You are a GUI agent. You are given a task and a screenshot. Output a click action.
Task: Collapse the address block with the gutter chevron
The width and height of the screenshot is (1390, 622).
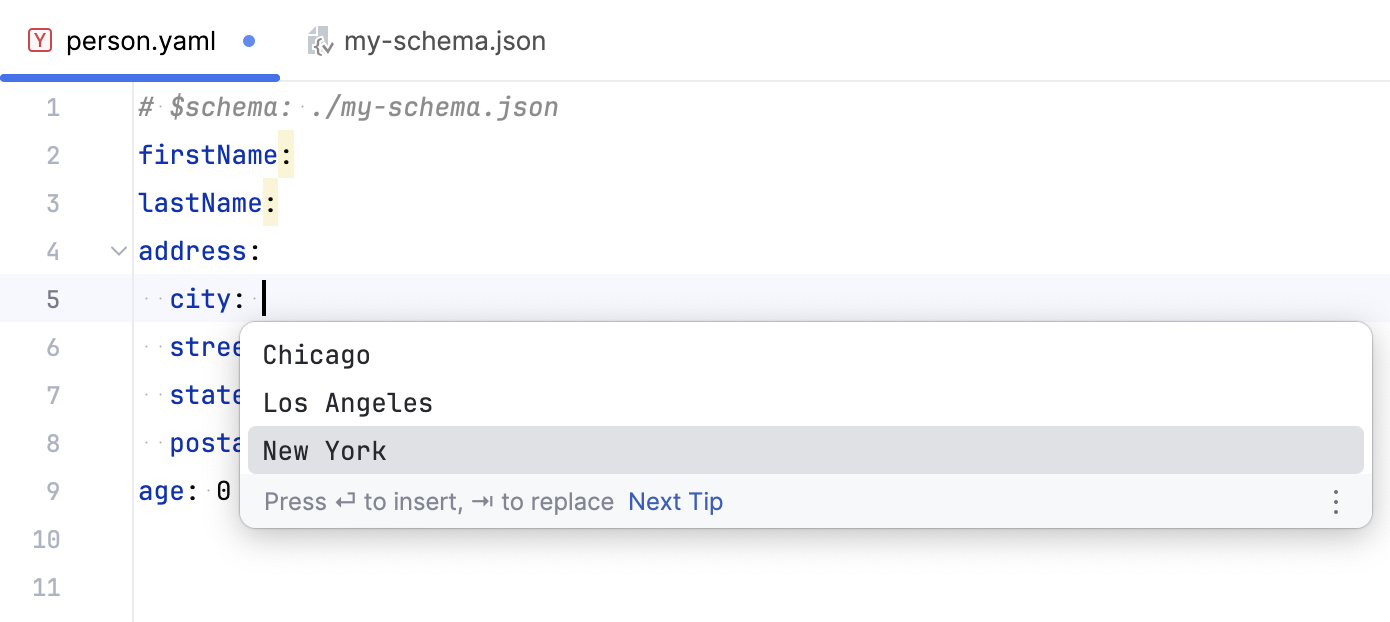coord(117,251)
